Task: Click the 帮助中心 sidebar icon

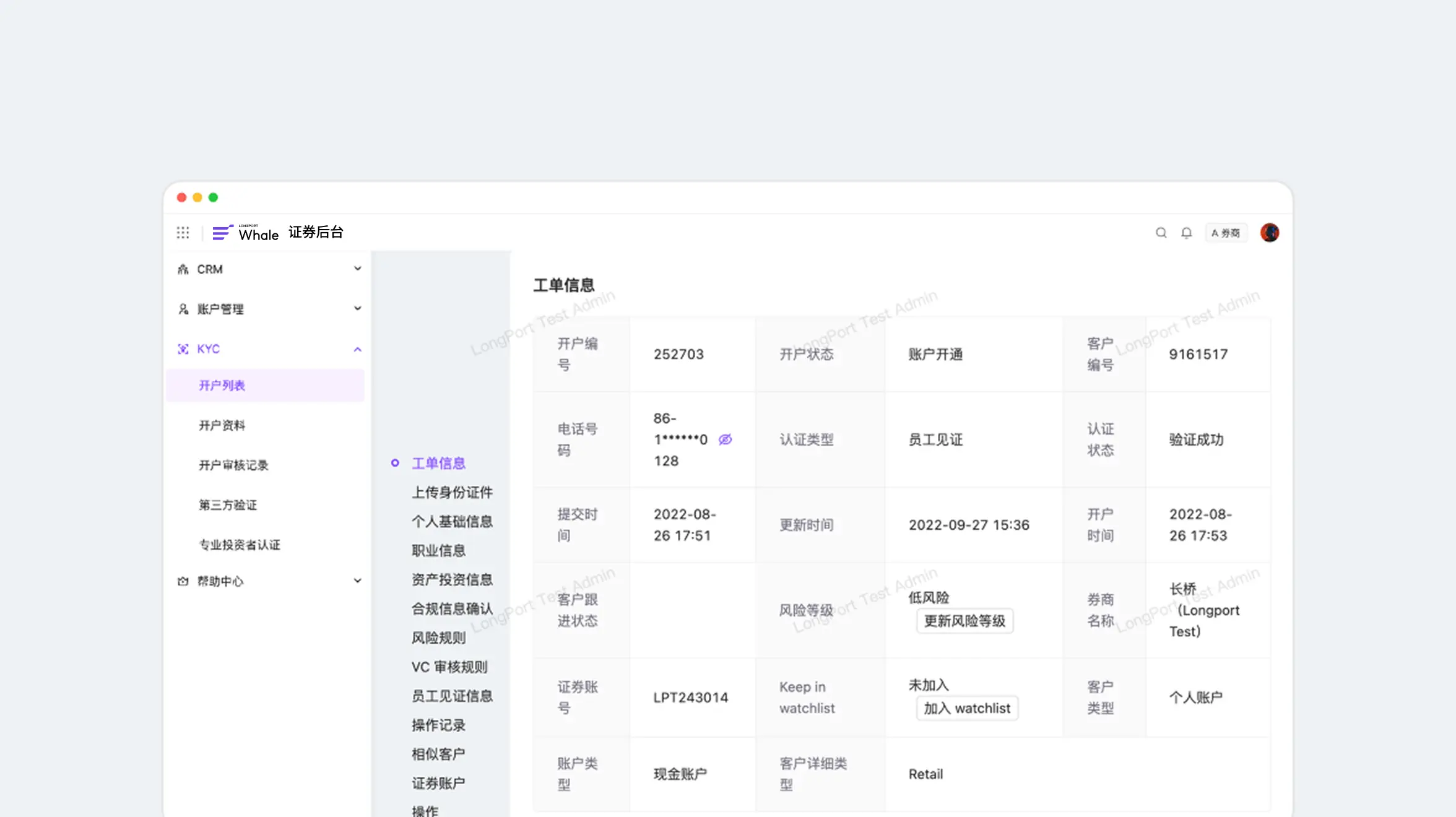Action: coord(183,581)
